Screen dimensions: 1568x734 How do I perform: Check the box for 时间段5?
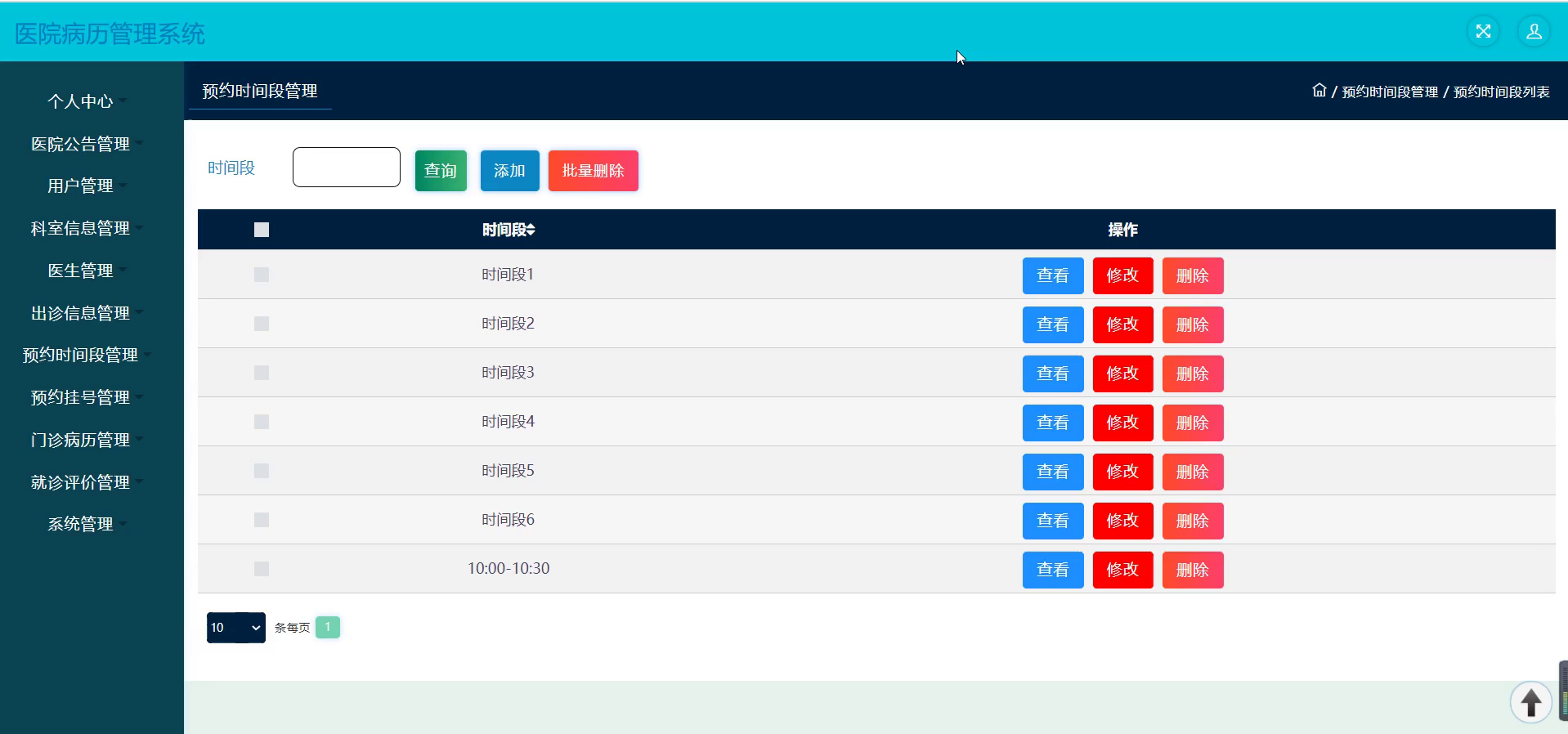tap(262, 471)
